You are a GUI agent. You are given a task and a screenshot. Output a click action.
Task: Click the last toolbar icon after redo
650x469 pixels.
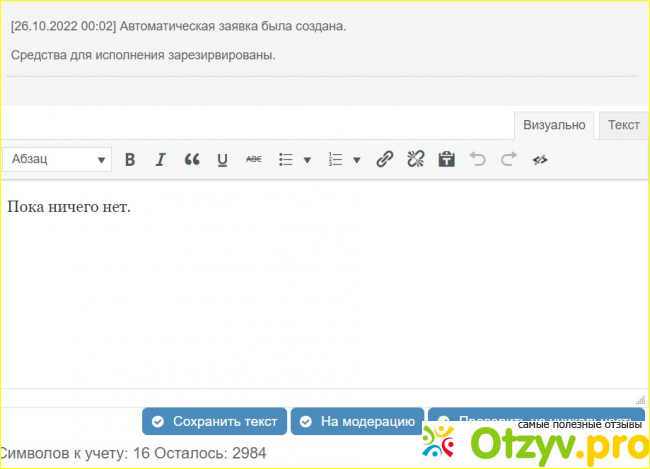tap(540, 159)
